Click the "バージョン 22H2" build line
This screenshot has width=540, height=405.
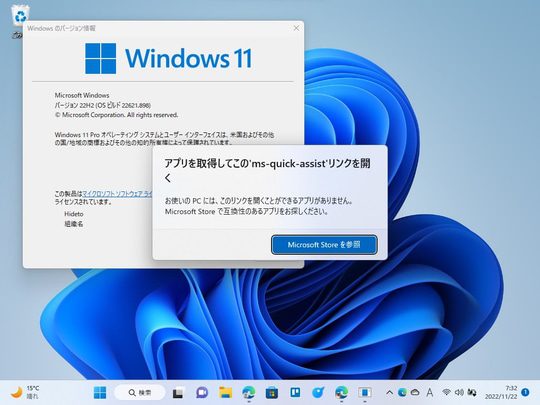point(102,105)
